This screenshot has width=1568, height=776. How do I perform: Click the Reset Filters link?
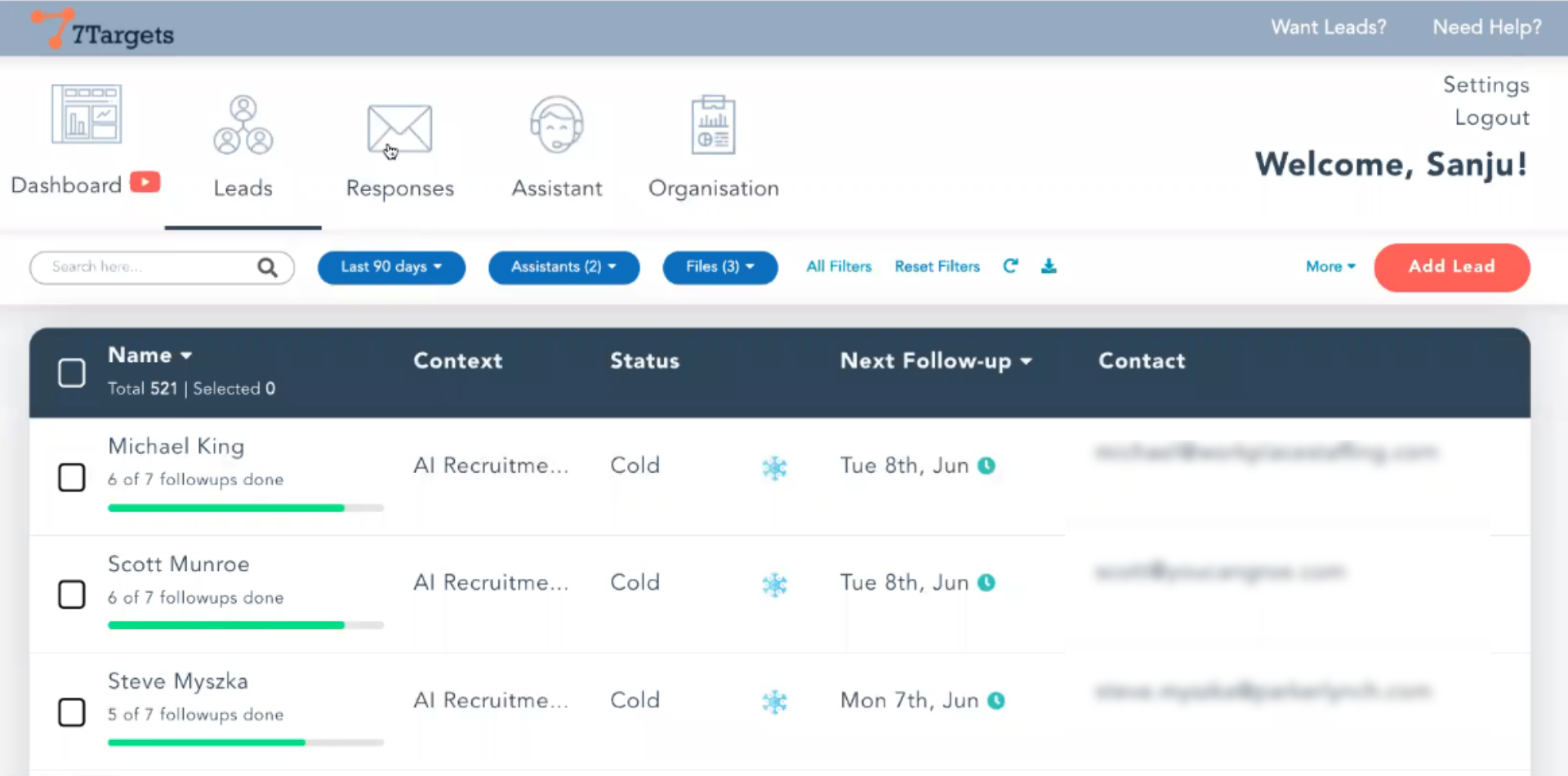click(937, 266)
